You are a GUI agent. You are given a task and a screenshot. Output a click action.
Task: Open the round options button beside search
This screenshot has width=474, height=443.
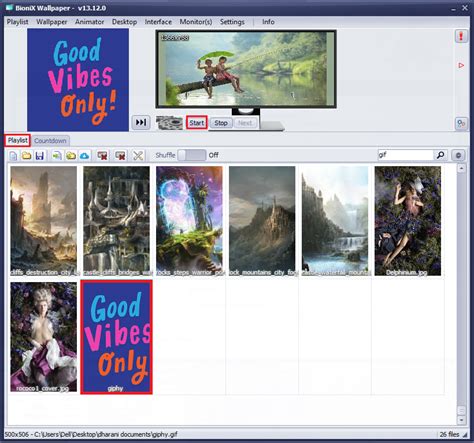(x=458, y=155)
